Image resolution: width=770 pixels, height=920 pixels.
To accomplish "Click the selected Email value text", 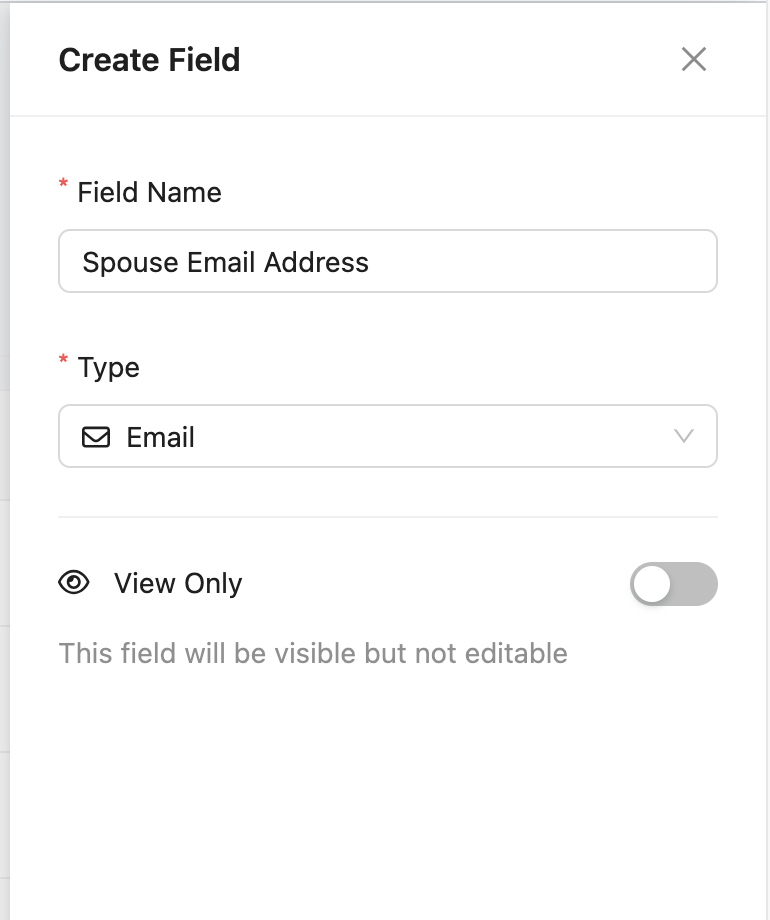I will 161,437.
